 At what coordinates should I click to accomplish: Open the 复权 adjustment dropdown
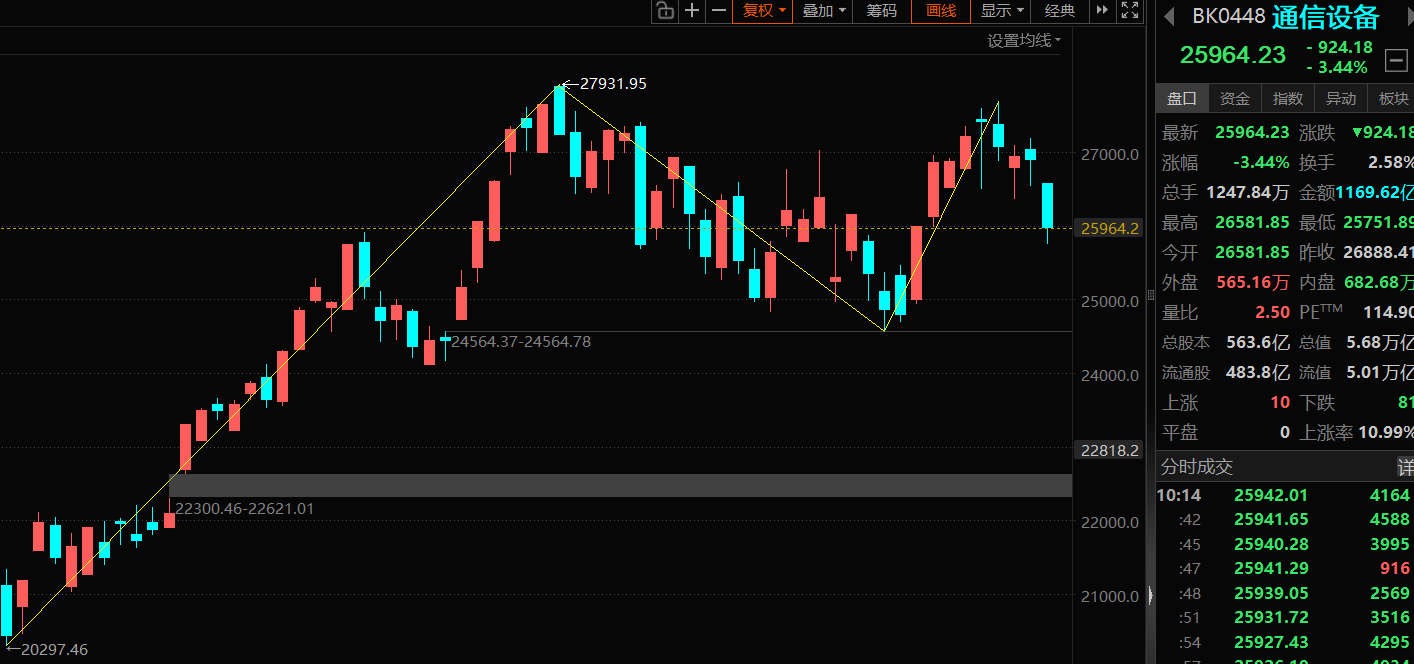(x=763, y=11)
